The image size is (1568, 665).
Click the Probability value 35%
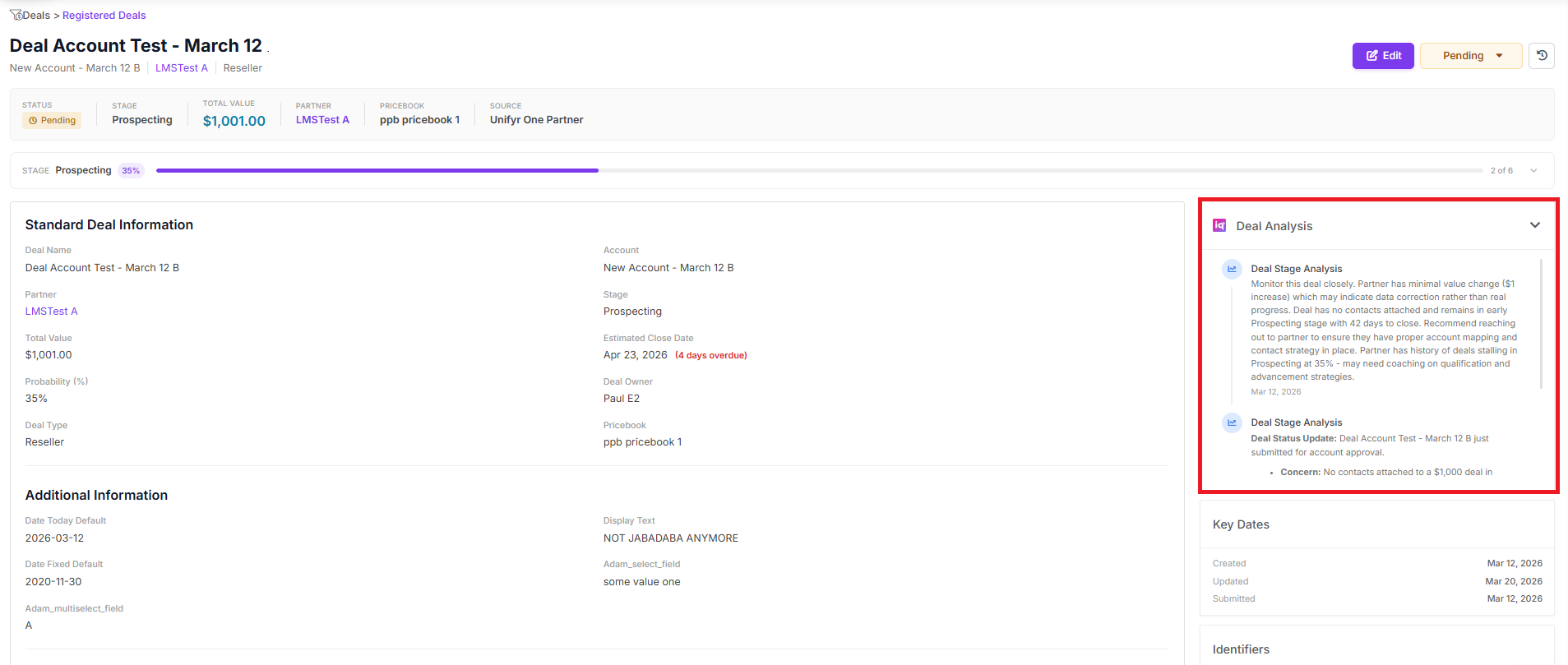point(36,399)
